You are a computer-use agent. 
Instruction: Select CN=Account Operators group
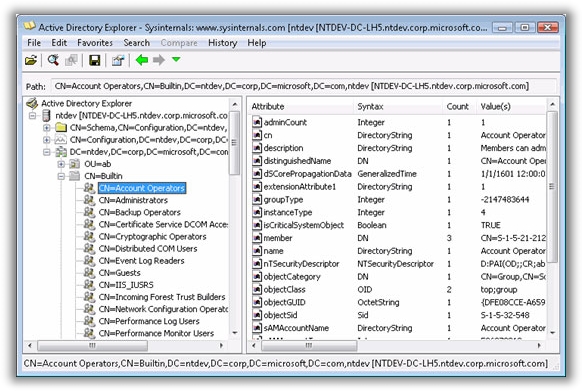[142, 188]
